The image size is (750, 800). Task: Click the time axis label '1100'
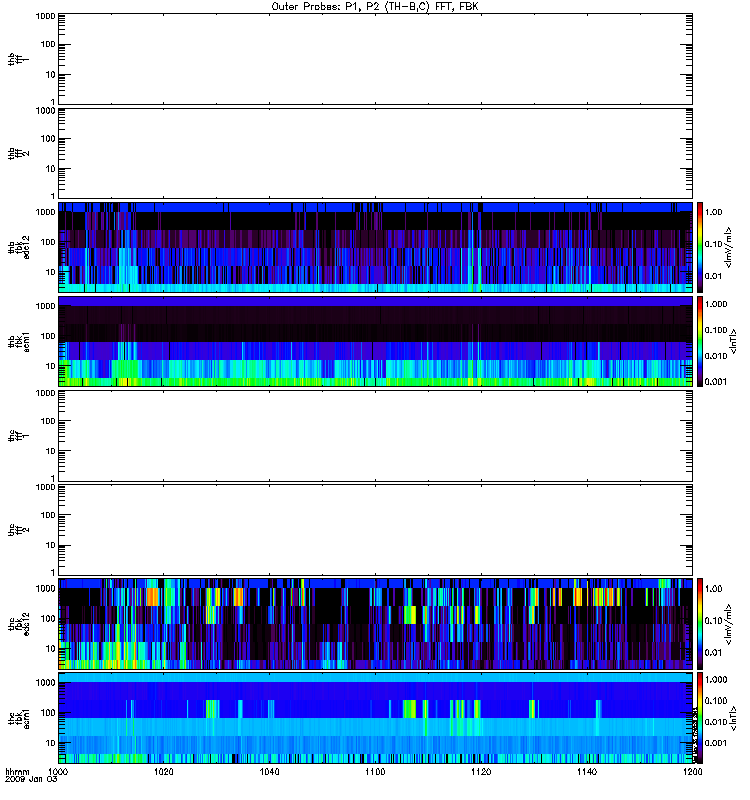375,772
